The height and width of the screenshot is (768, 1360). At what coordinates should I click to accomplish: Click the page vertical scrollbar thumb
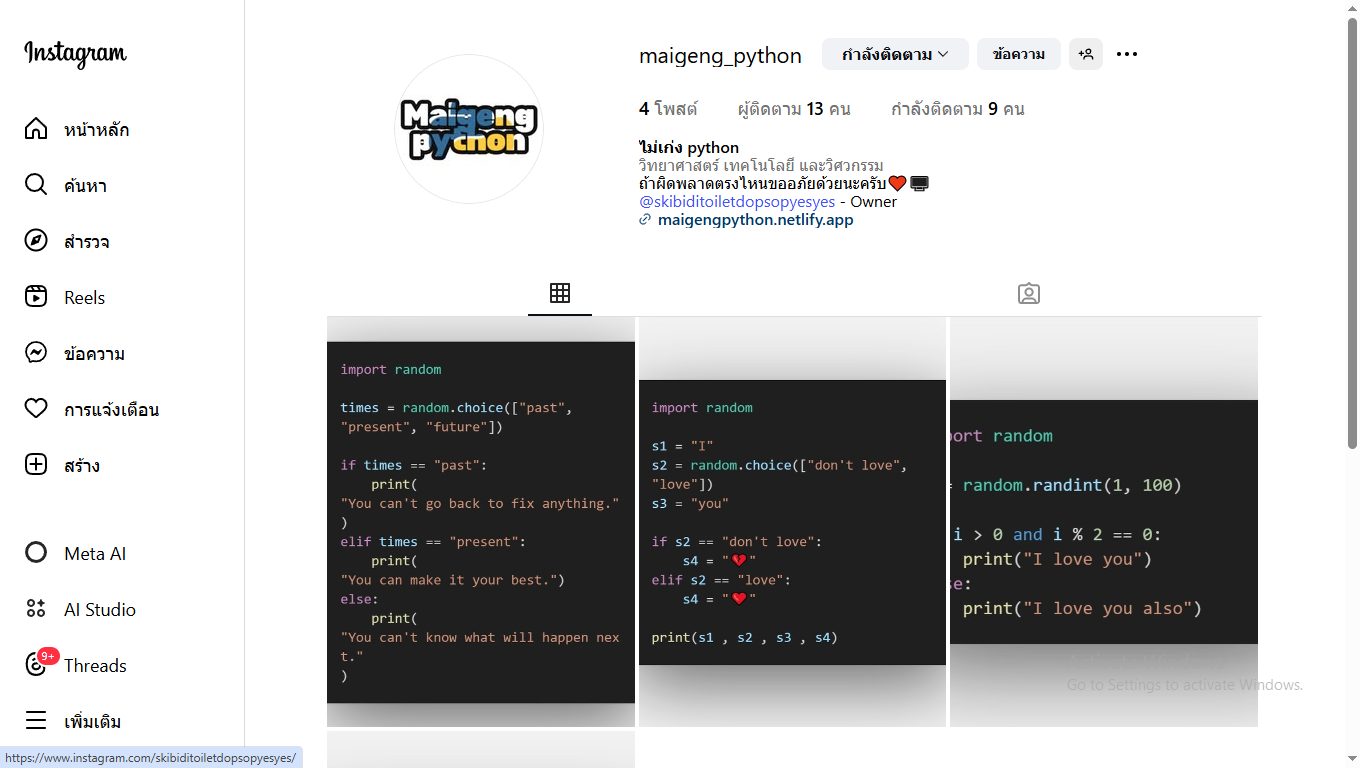[1352, 232]
